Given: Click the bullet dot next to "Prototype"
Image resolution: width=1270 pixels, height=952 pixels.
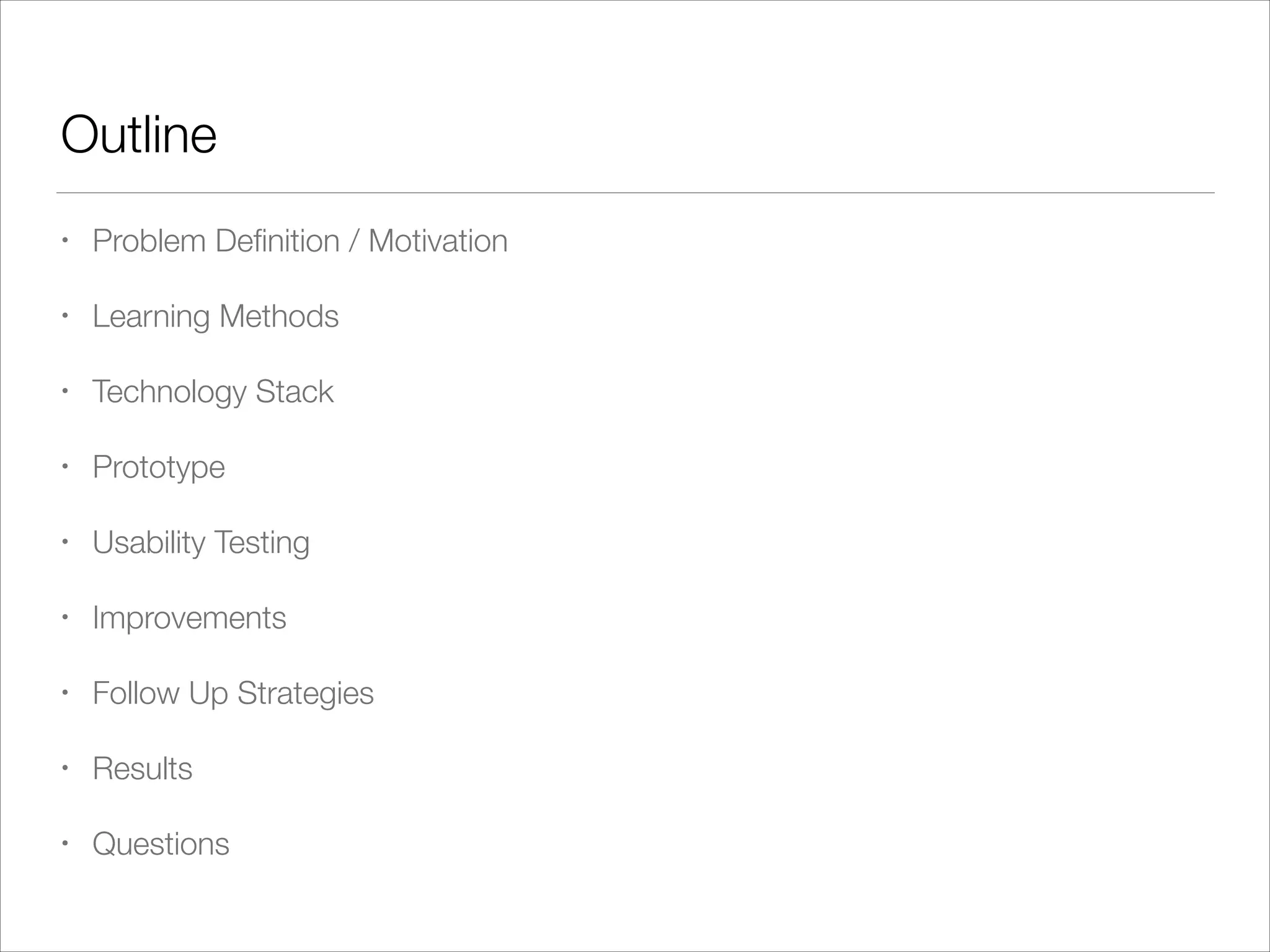Looking at the screenshot, I should coord(63,467).
